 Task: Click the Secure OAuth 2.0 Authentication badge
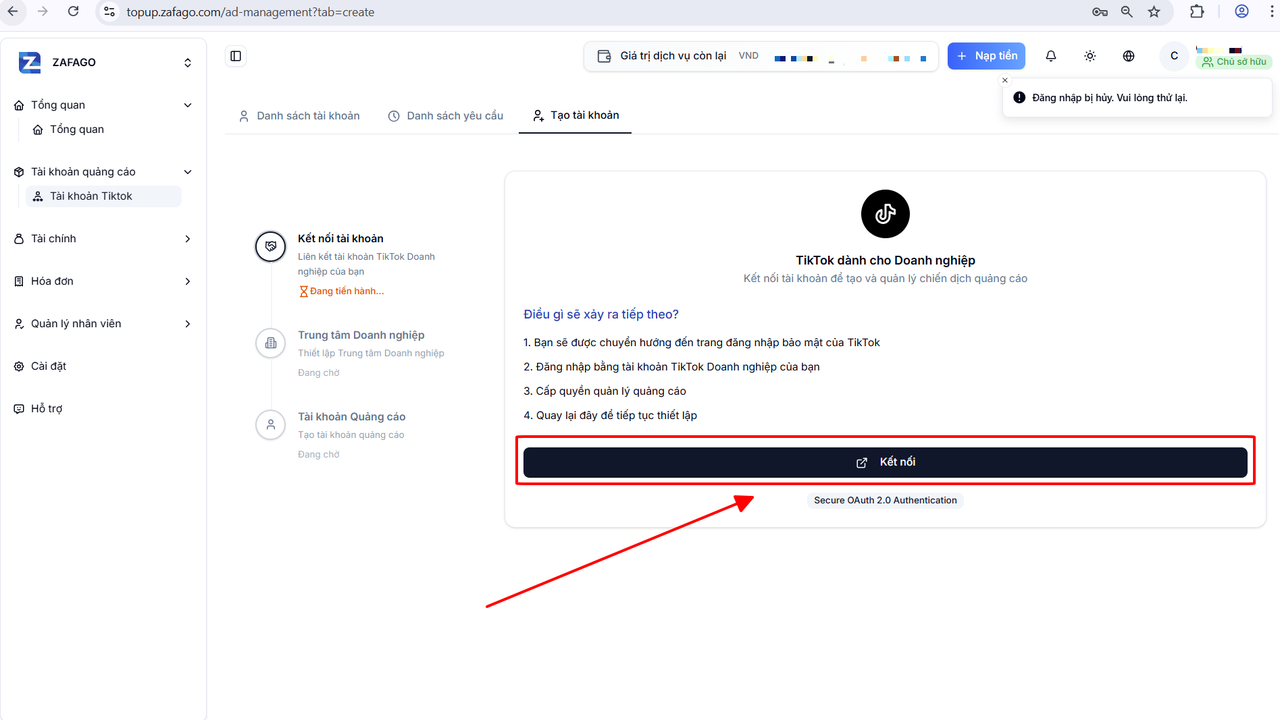(x=885, y=500)
